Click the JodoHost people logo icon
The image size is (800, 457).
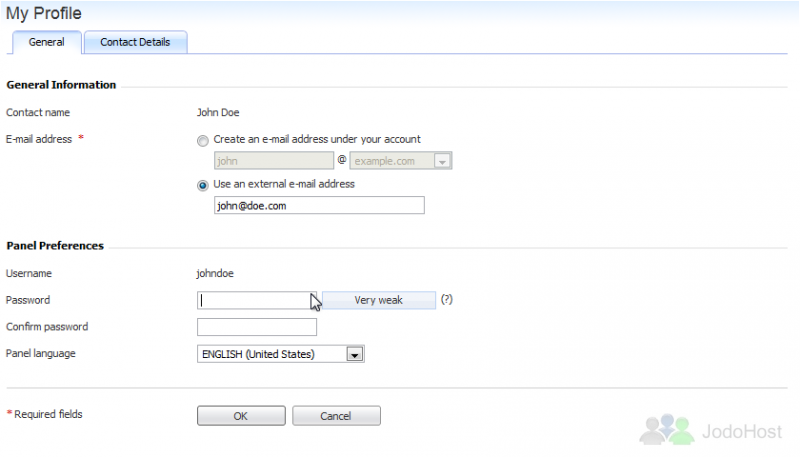pyautogui.click(x=667, y=429)
